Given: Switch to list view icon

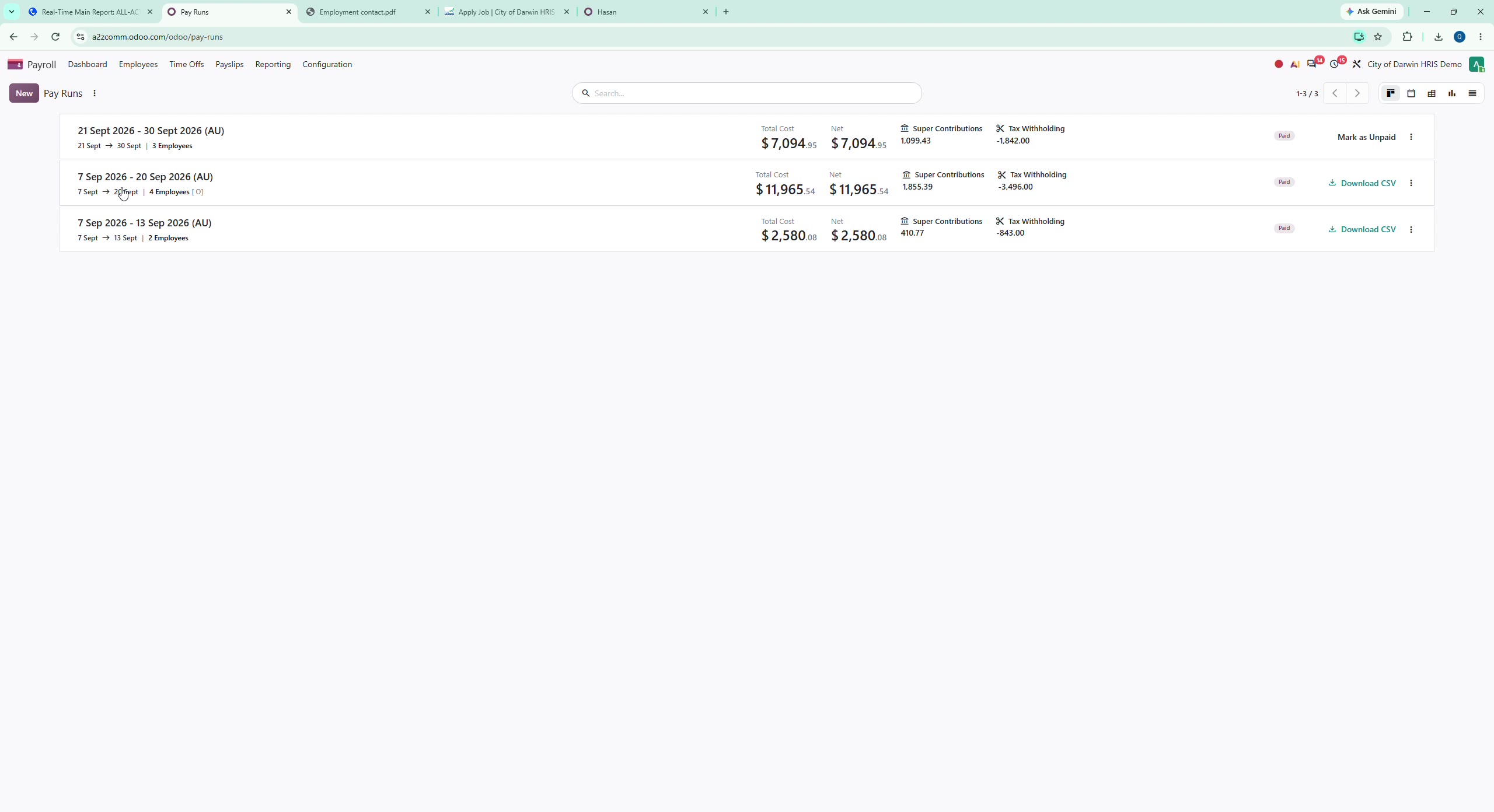Looking at the screenshot, I should (1472, 93).
